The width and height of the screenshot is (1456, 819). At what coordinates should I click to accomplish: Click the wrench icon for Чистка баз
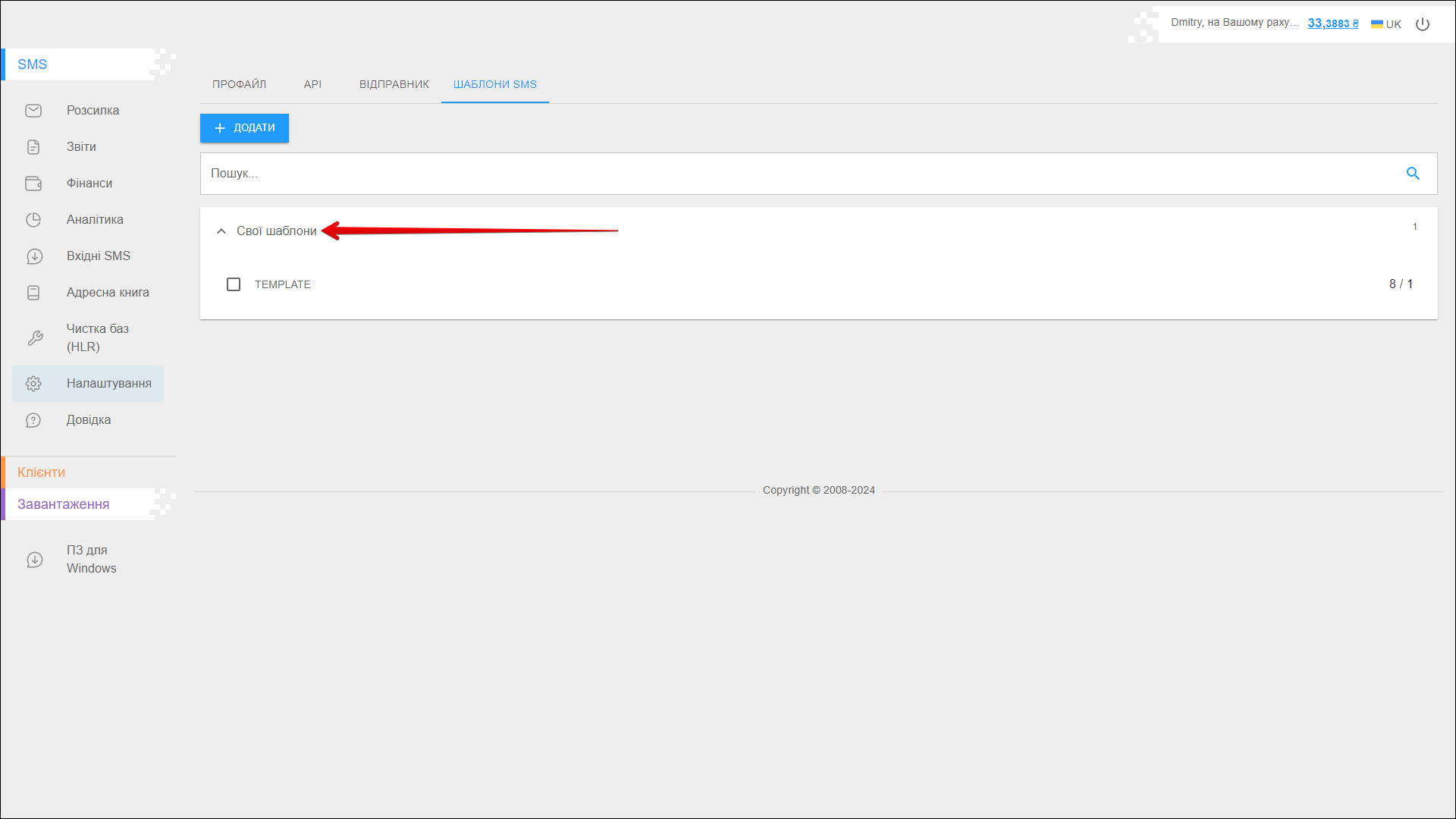pos(35,338)
